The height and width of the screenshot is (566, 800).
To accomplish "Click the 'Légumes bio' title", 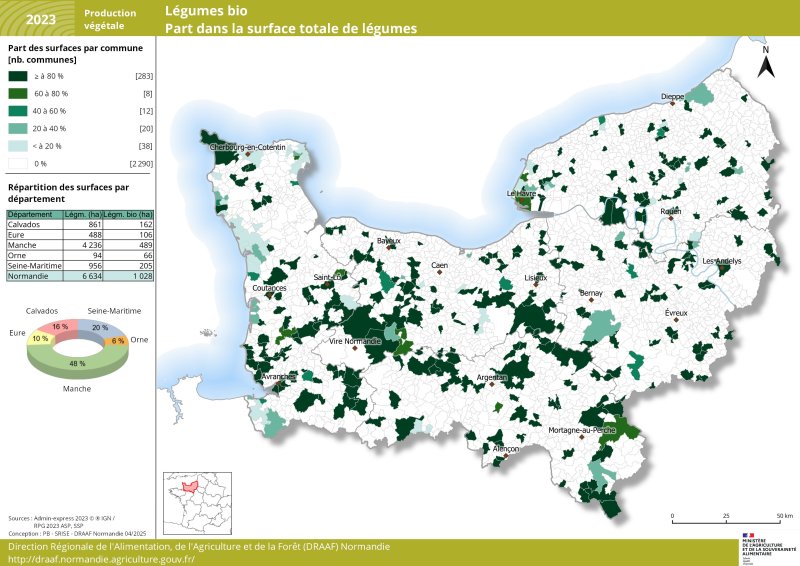I will 206,11.
